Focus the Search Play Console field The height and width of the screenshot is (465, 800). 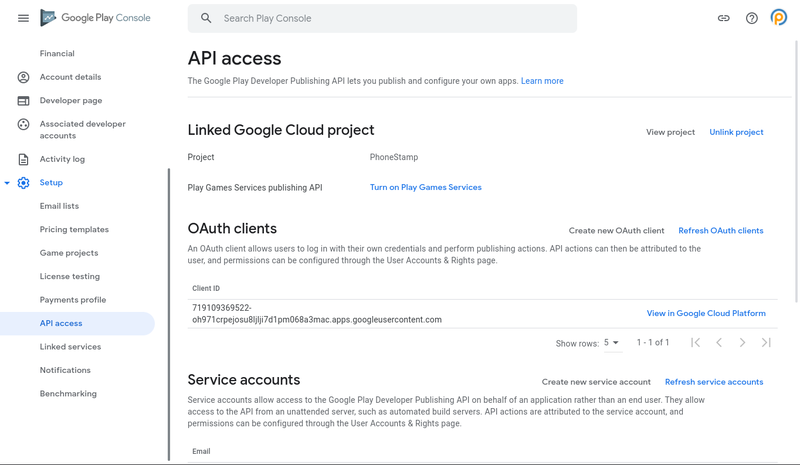pyautogui.click(x=382, y=18)
